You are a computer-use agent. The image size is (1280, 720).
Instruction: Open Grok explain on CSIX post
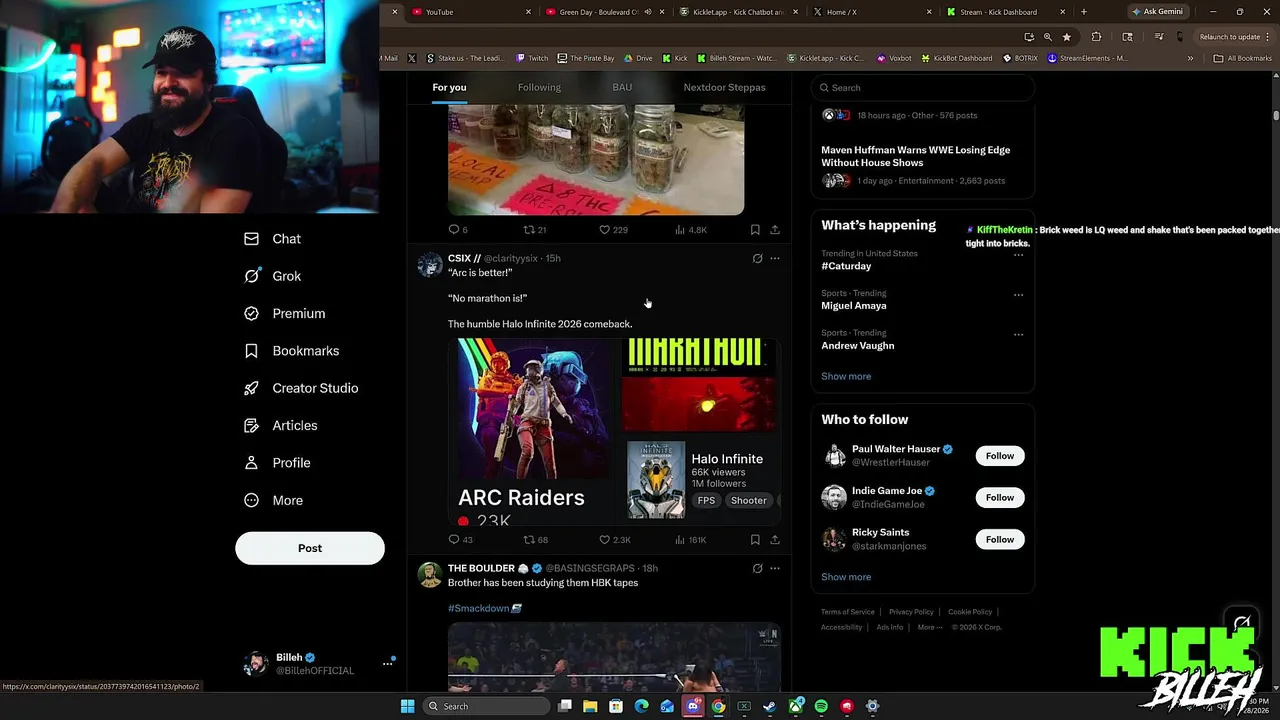[x=757, y=258]
